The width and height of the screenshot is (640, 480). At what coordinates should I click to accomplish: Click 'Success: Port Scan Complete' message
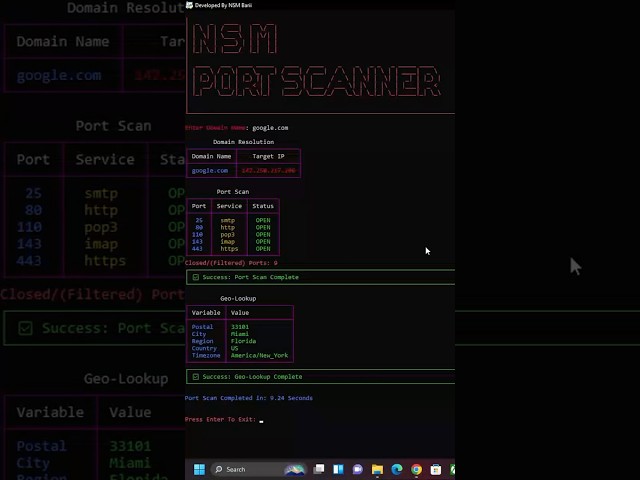coord(251,277)
